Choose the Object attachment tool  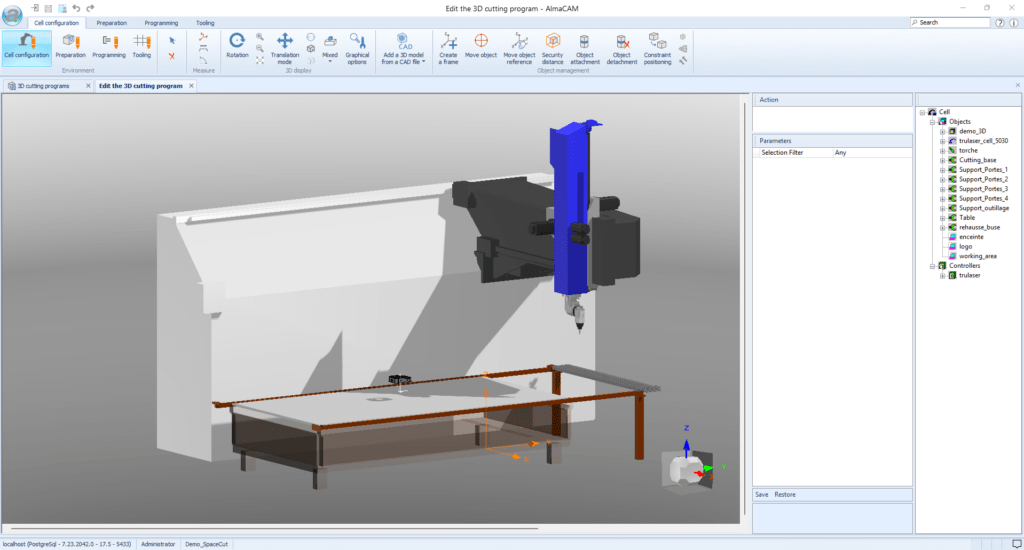[585, 41]
